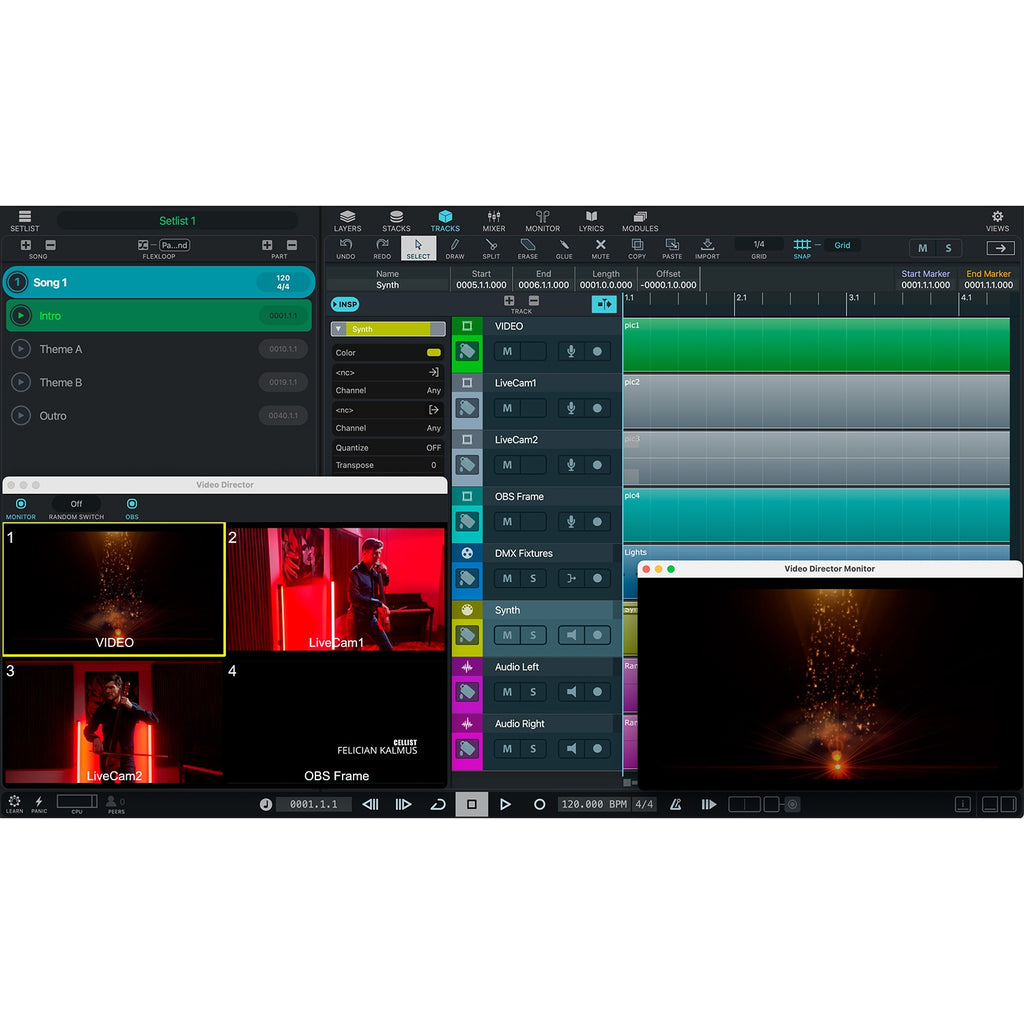Open the Grid snap mode dropdown

(842, 246)
